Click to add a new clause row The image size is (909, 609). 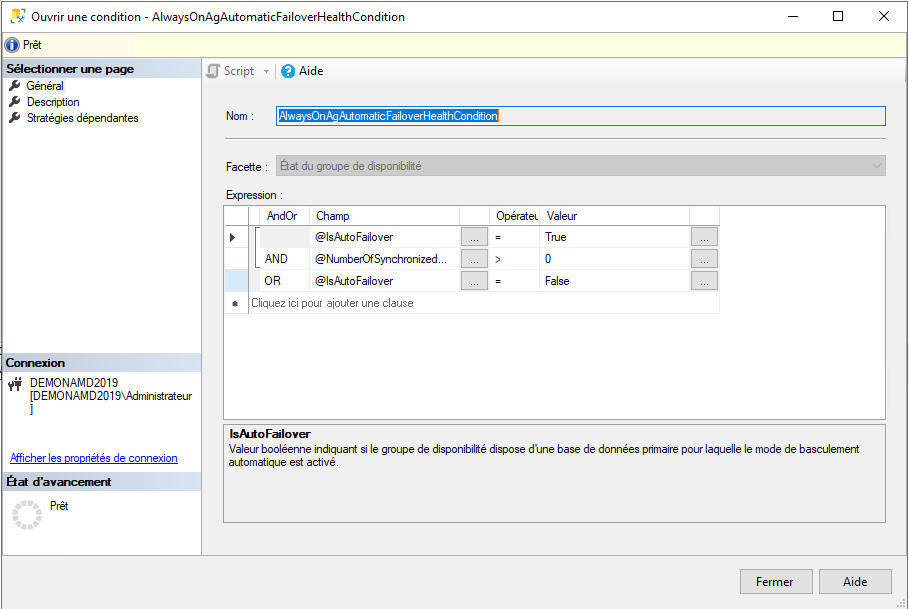332,303
